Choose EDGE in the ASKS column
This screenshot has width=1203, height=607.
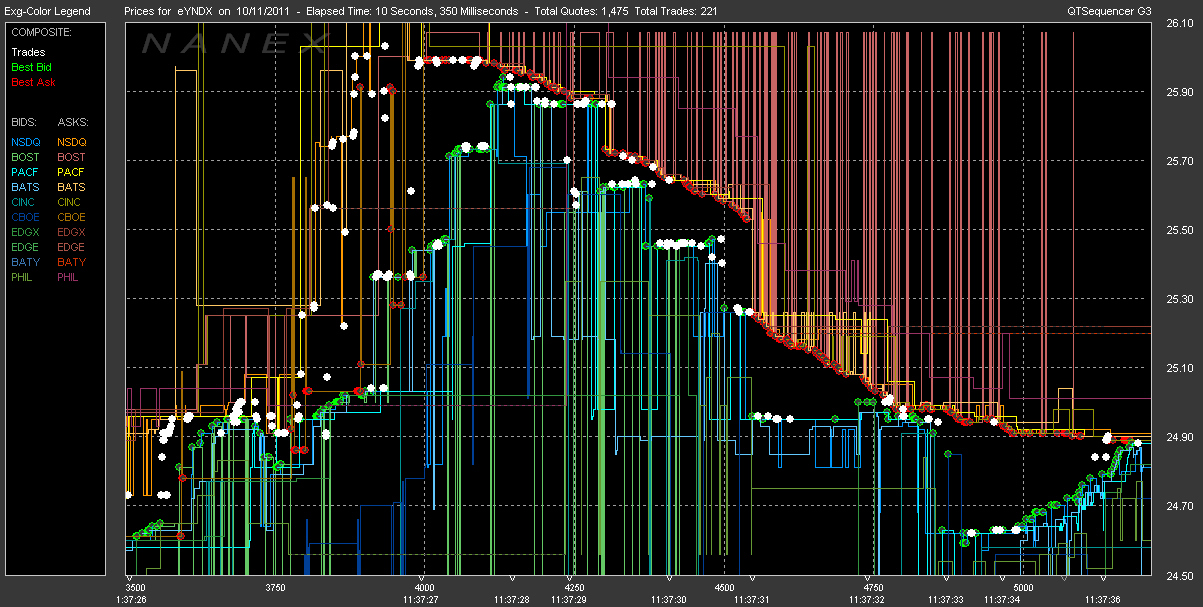coord(72,247)
